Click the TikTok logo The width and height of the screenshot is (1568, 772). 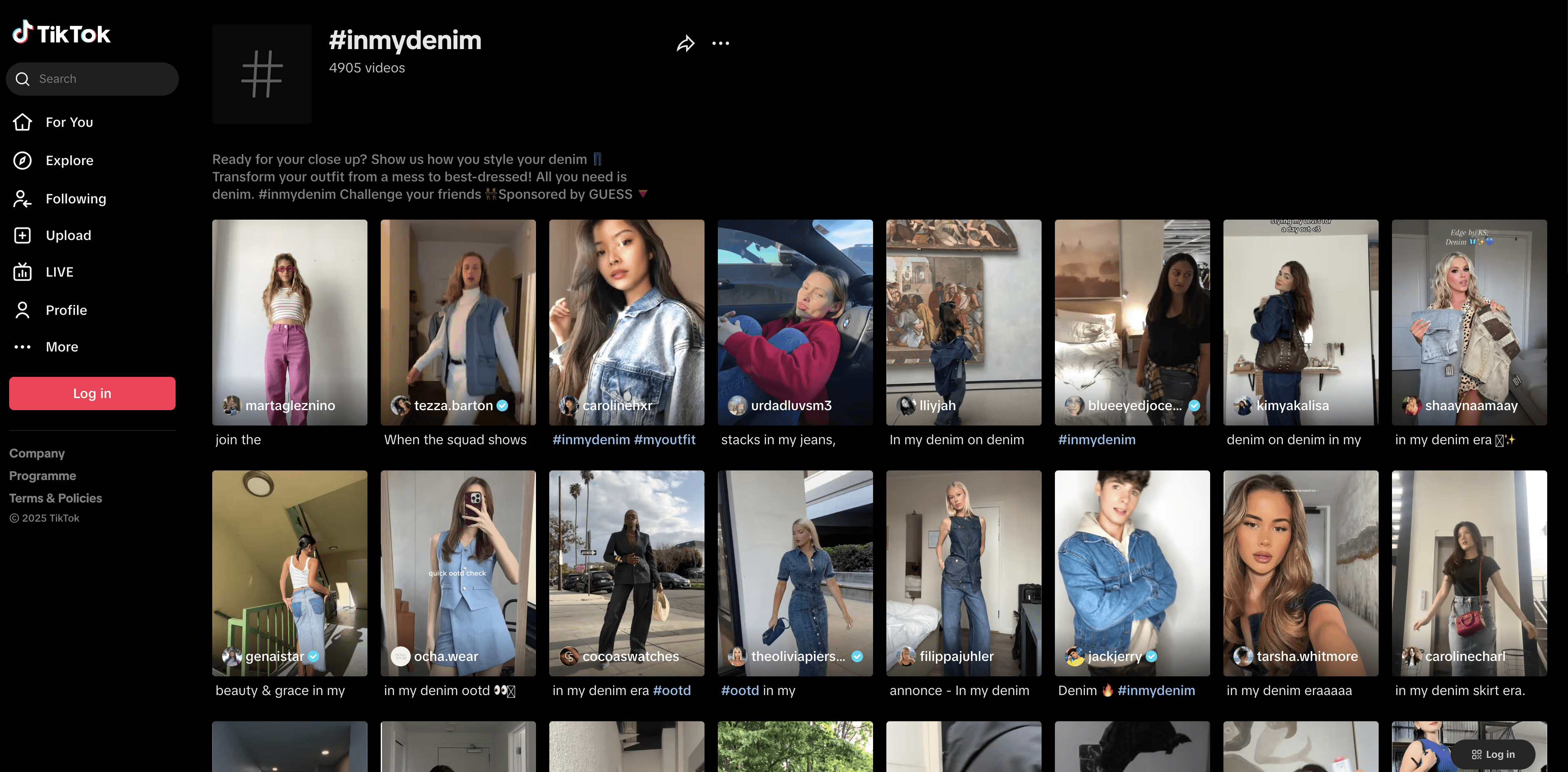pyautogui.click(x=62, y=33)
